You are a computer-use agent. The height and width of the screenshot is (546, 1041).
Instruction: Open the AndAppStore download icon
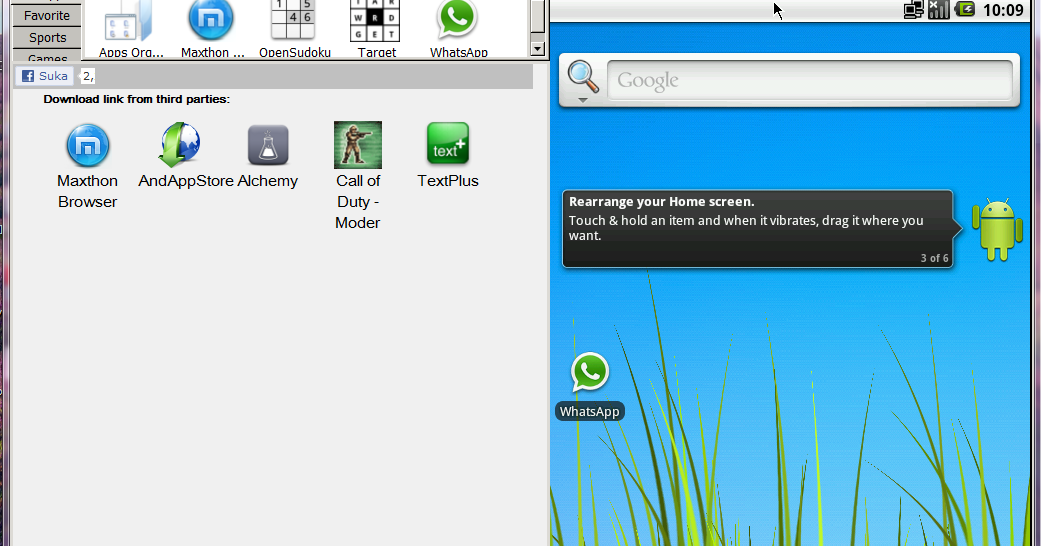click(179, 144)
